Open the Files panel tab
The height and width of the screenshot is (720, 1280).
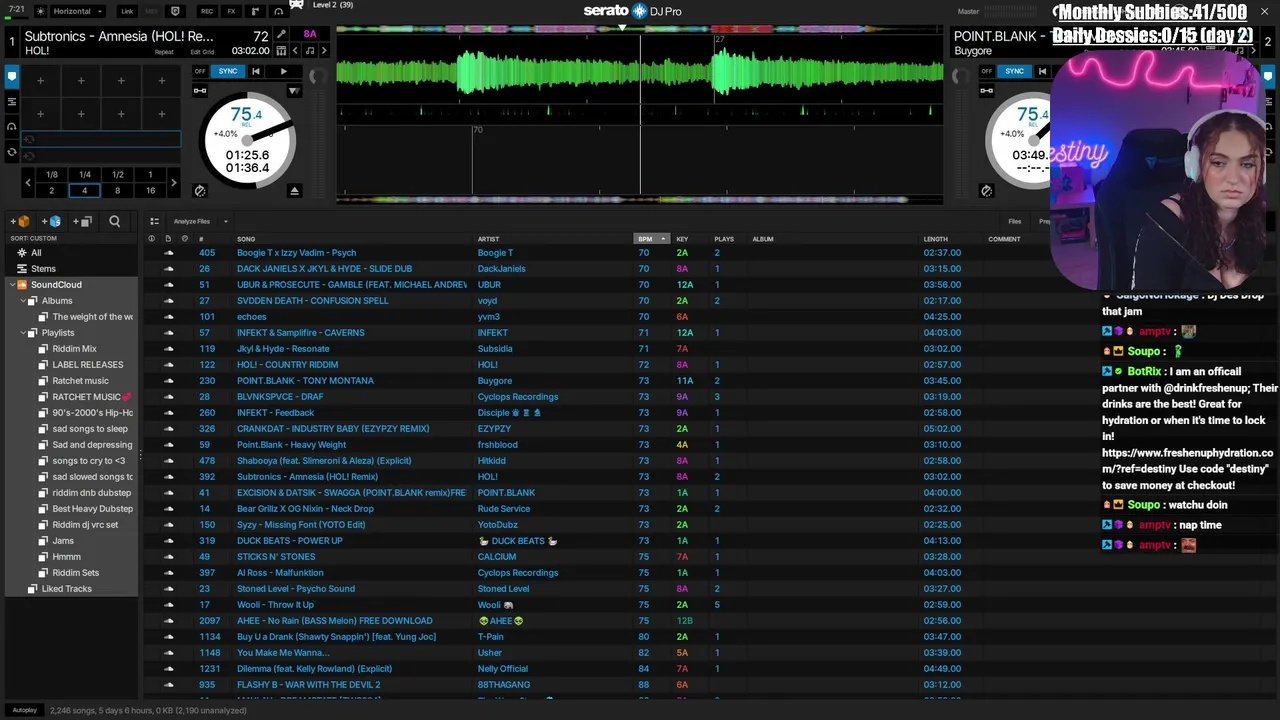pyautogui.click(x=1014, y=221)
